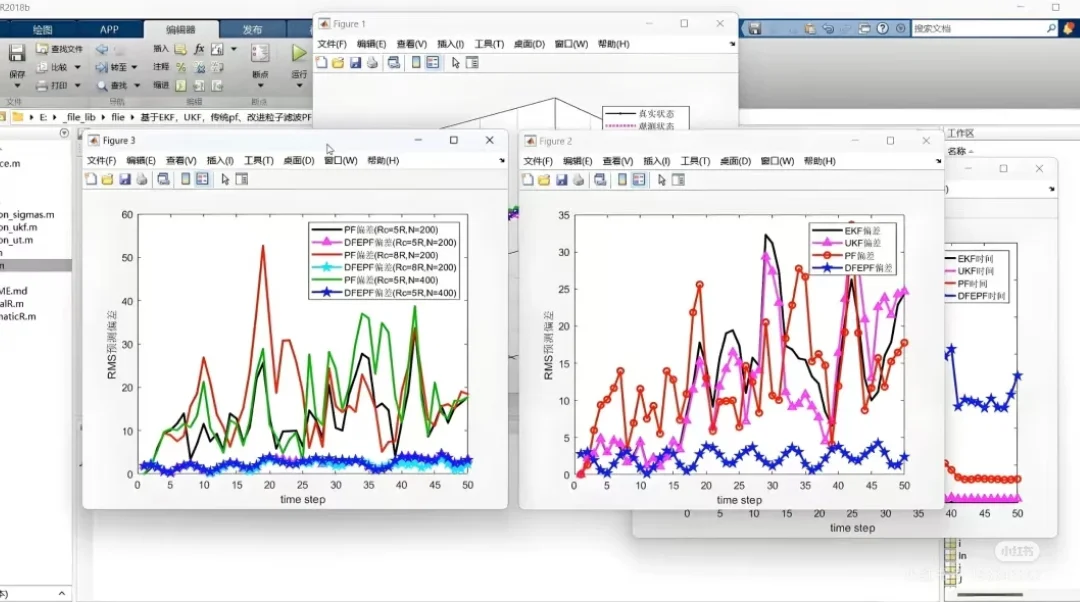Click the smart indent icon in editor ribbon
Viewport: 1080px width, 602px height.
180,85
